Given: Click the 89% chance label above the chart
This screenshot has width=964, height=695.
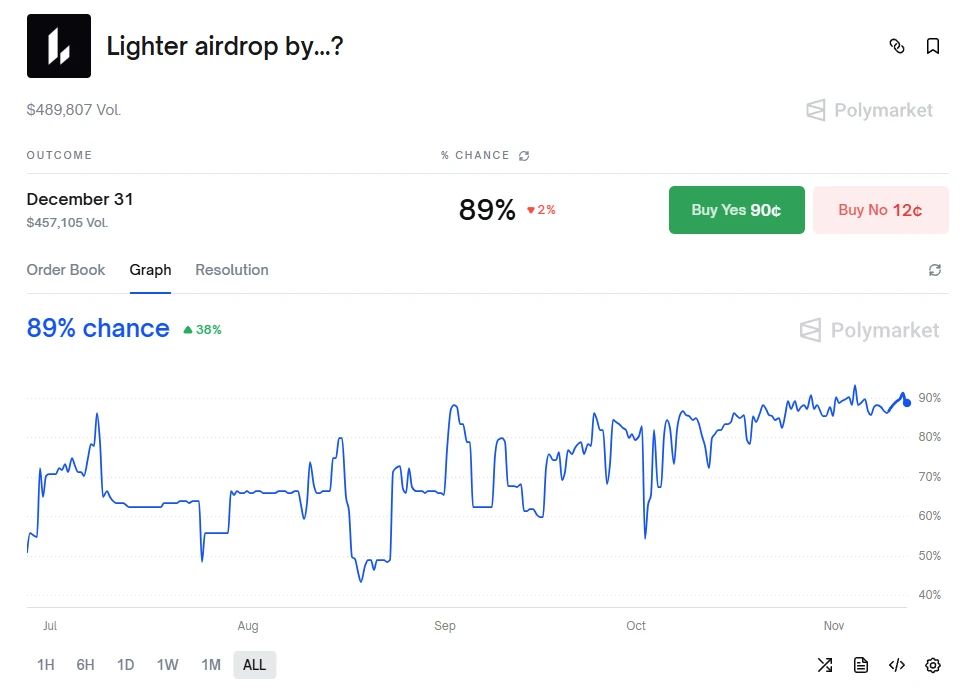Looking at the screenshot, I should coord(97,328).
